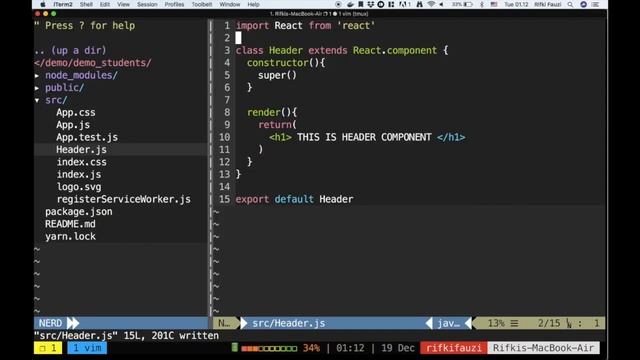Open the Window menu

(230, 4)
